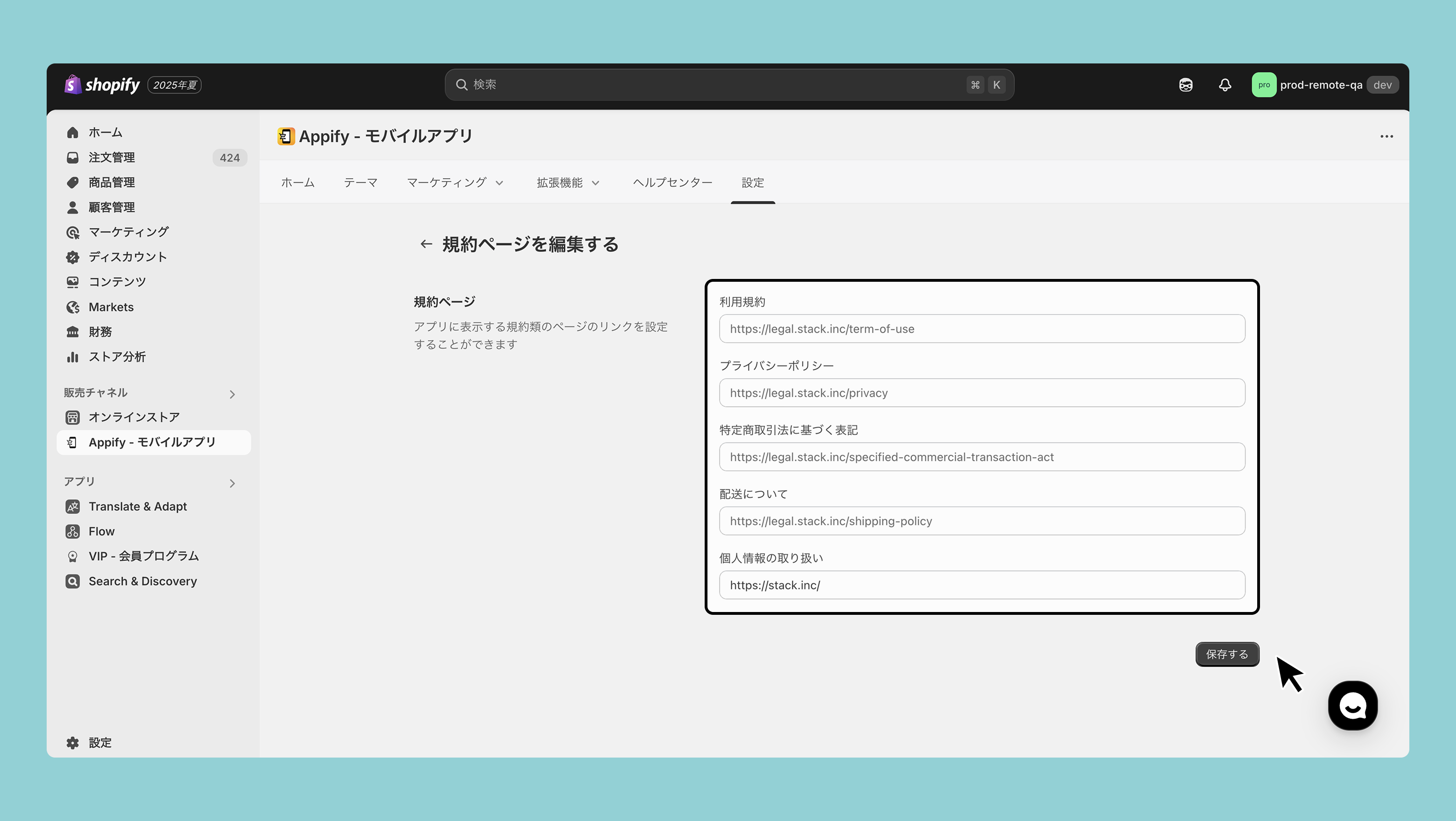Open Flow app in sidebar
Screen dimensions: 1456x821
pos(101,531)
